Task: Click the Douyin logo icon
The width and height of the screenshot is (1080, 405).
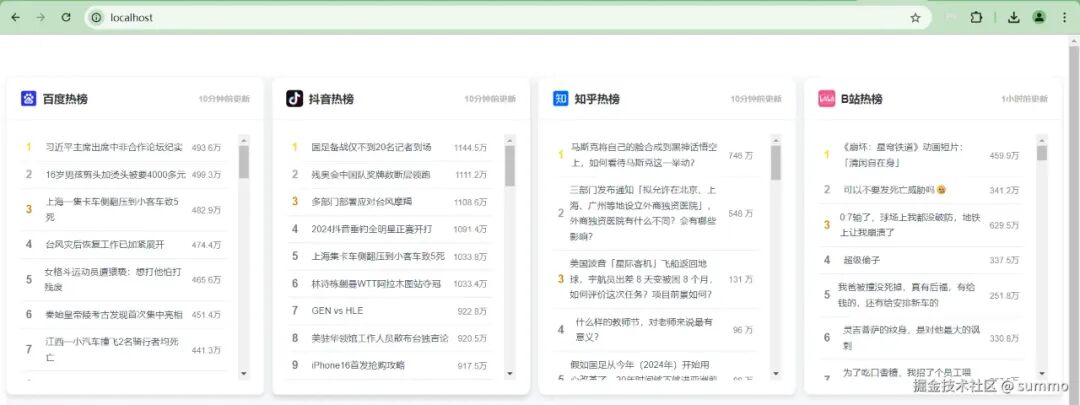Action: click(x=294, y=98)
